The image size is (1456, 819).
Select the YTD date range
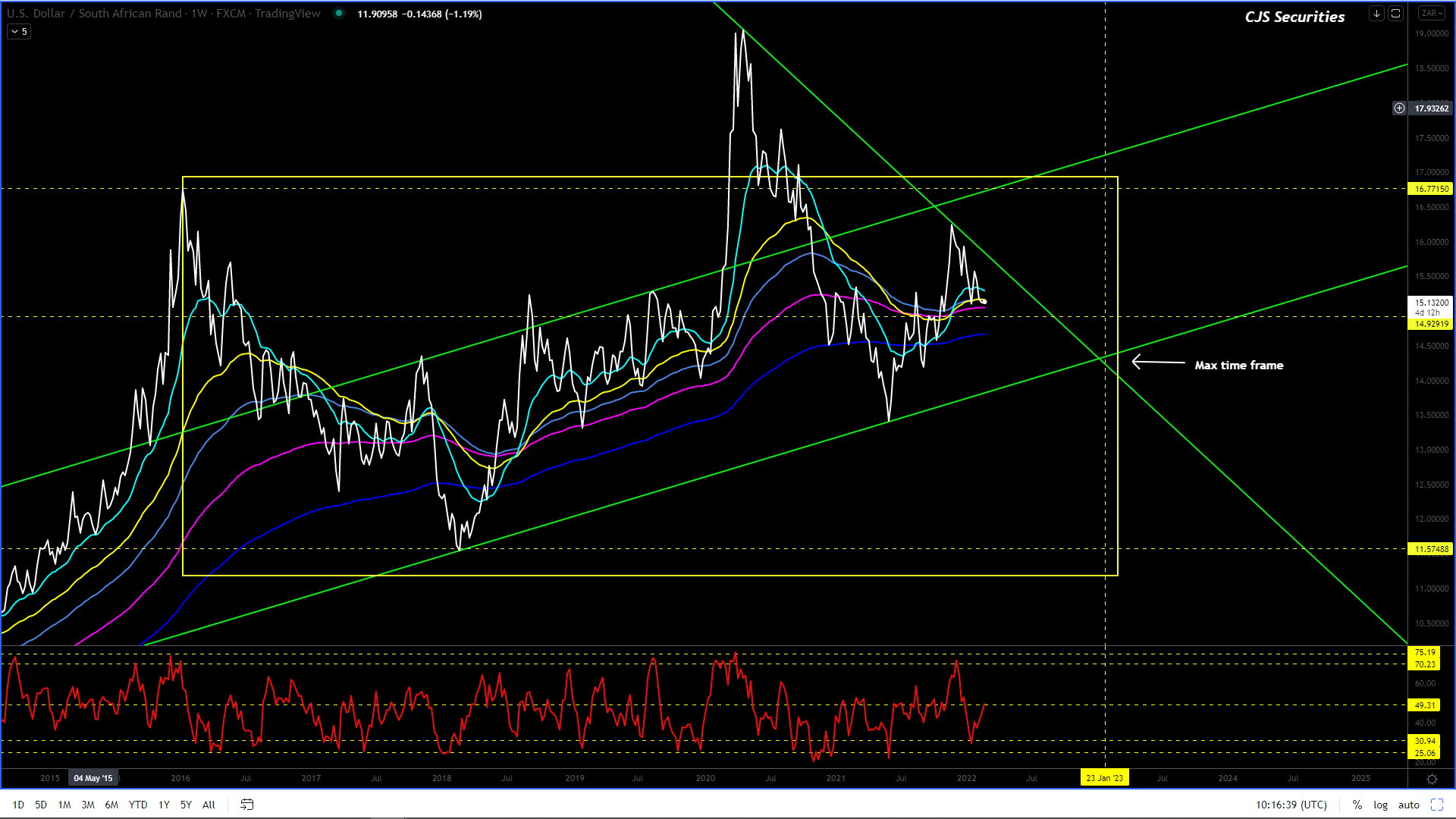(x=138, y=805)
